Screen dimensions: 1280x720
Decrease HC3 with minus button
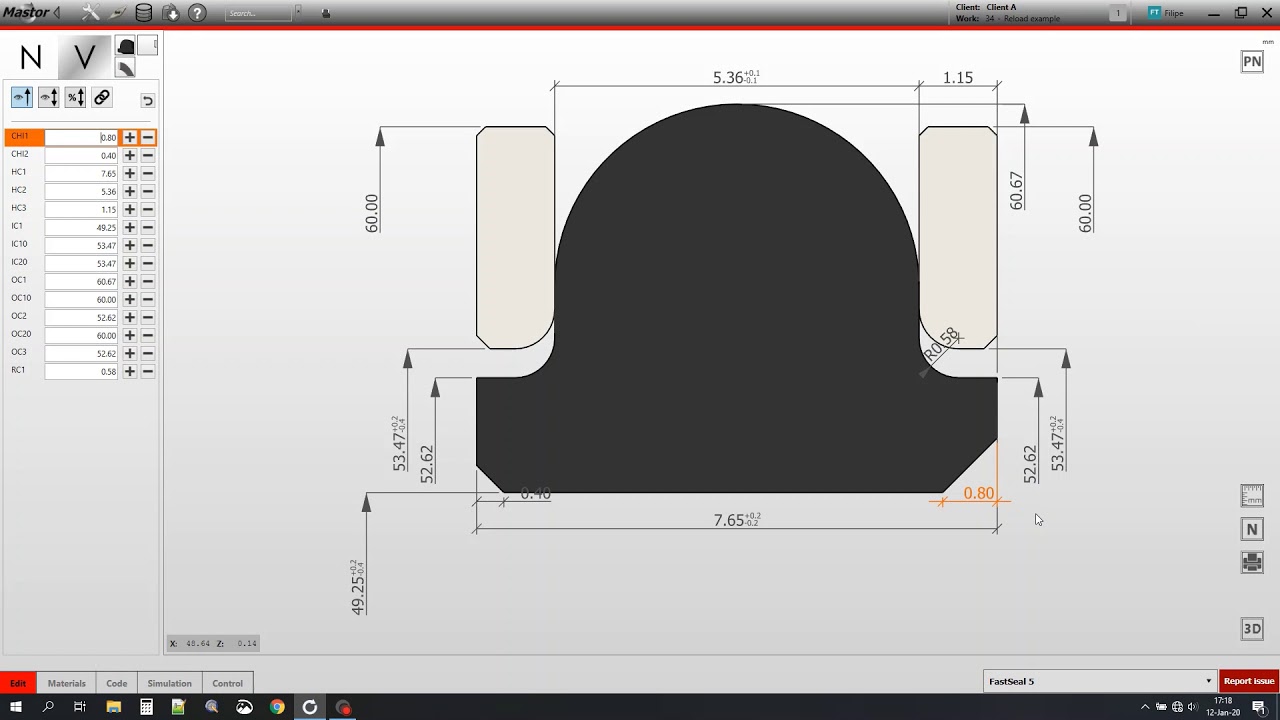[148, 209]
